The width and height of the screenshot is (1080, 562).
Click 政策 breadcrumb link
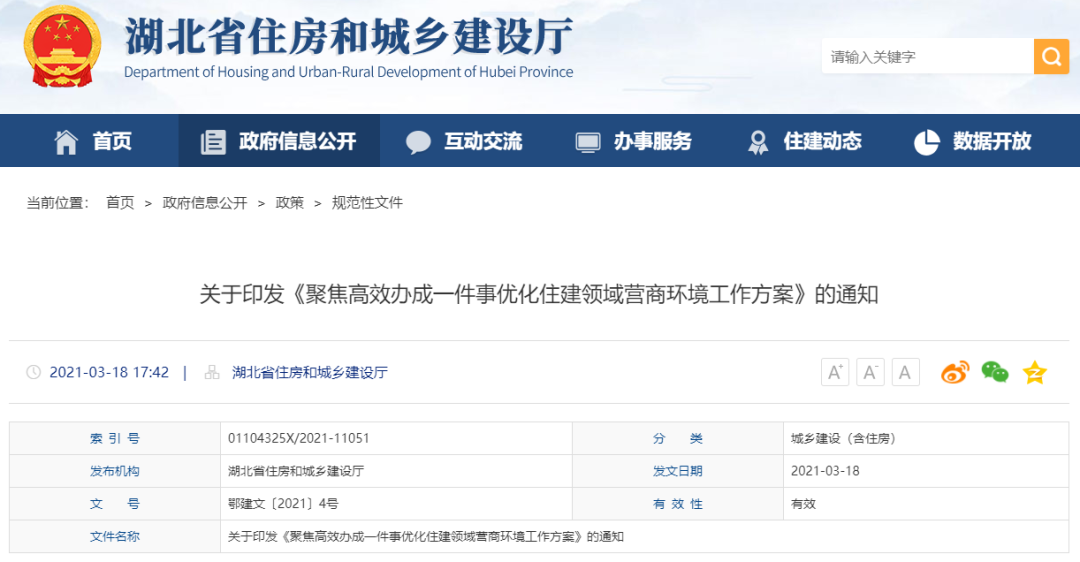pos(290,203)
